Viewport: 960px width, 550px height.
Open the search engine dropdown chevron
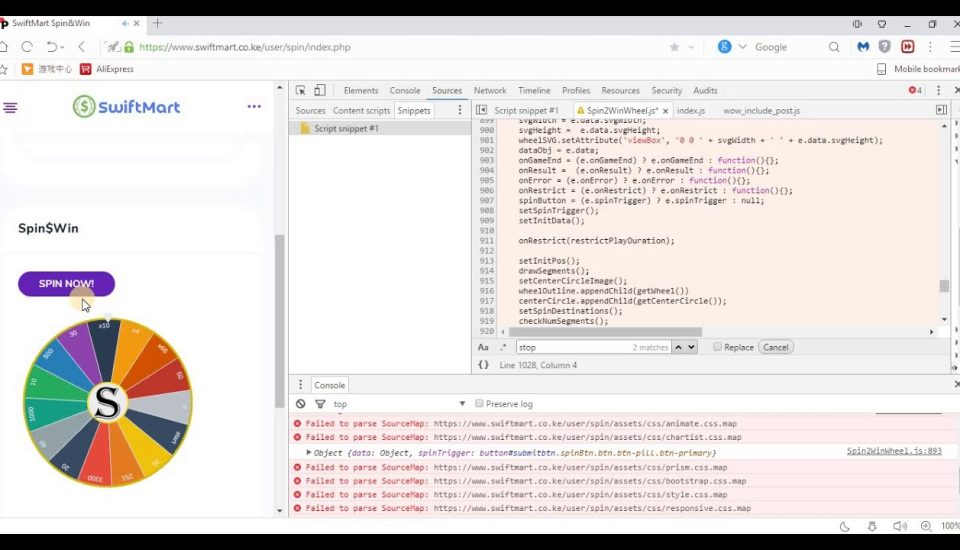743,47
